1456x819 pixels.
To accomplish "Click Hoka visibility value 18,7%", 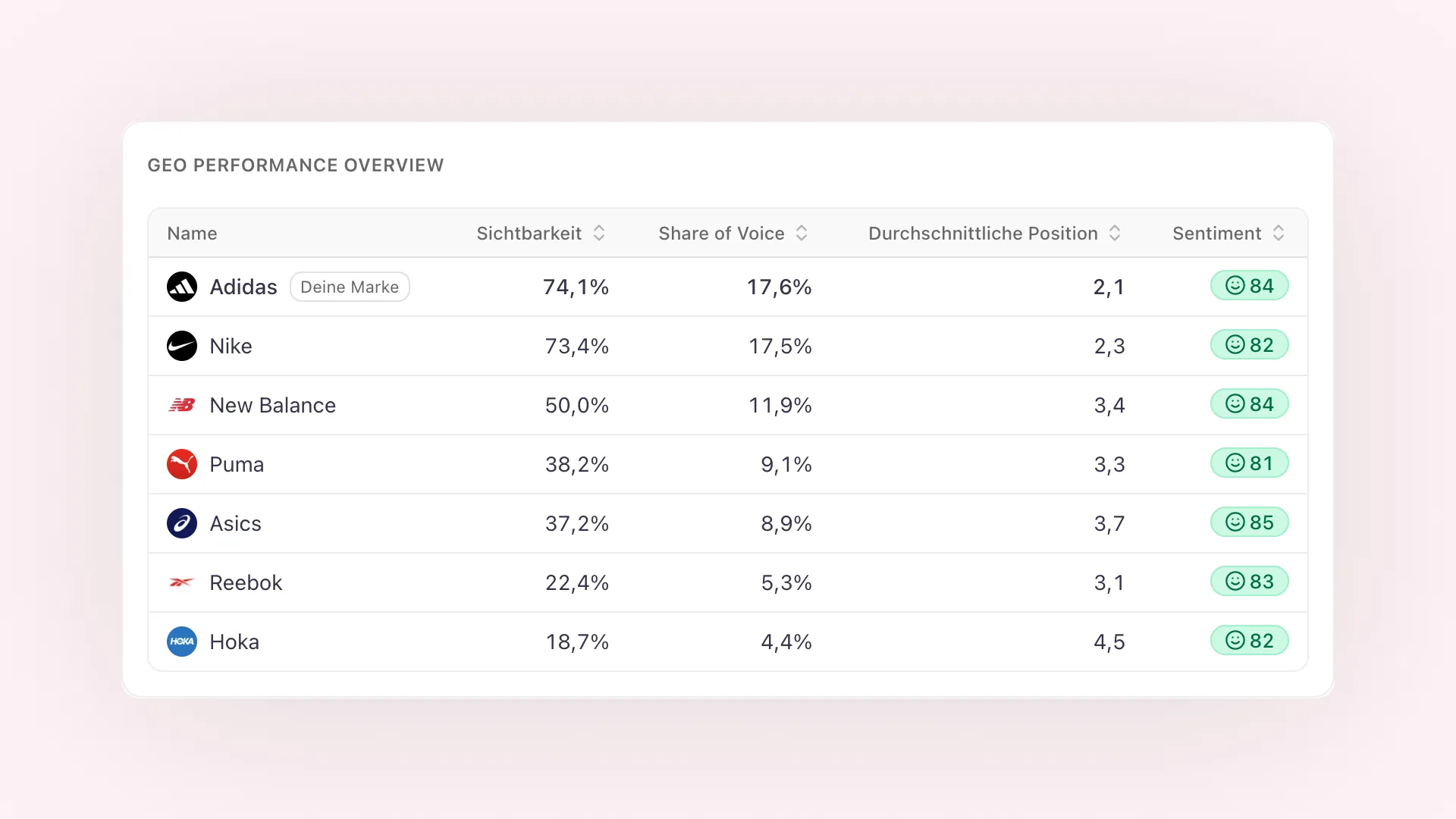I will pyautogui.click(x=577, y=642).
